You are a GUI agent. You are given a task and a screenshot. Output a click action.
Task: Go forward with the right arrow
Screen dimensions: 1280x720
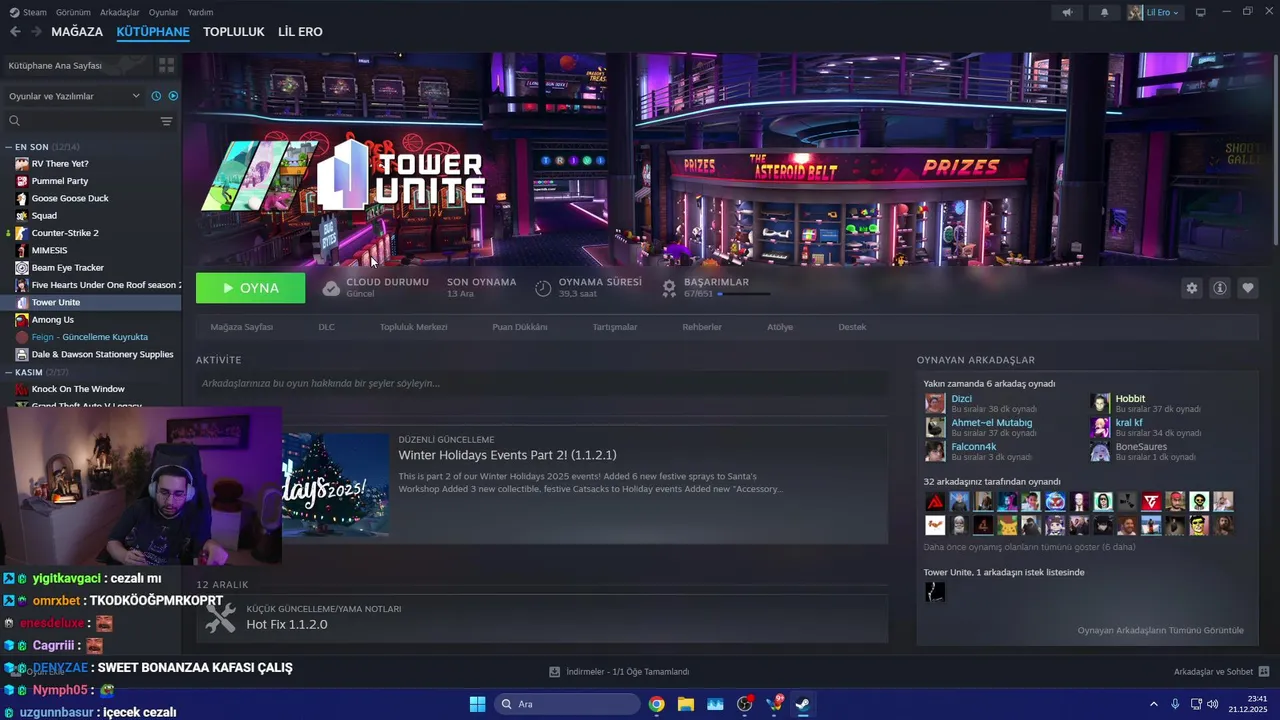point(36,32)
